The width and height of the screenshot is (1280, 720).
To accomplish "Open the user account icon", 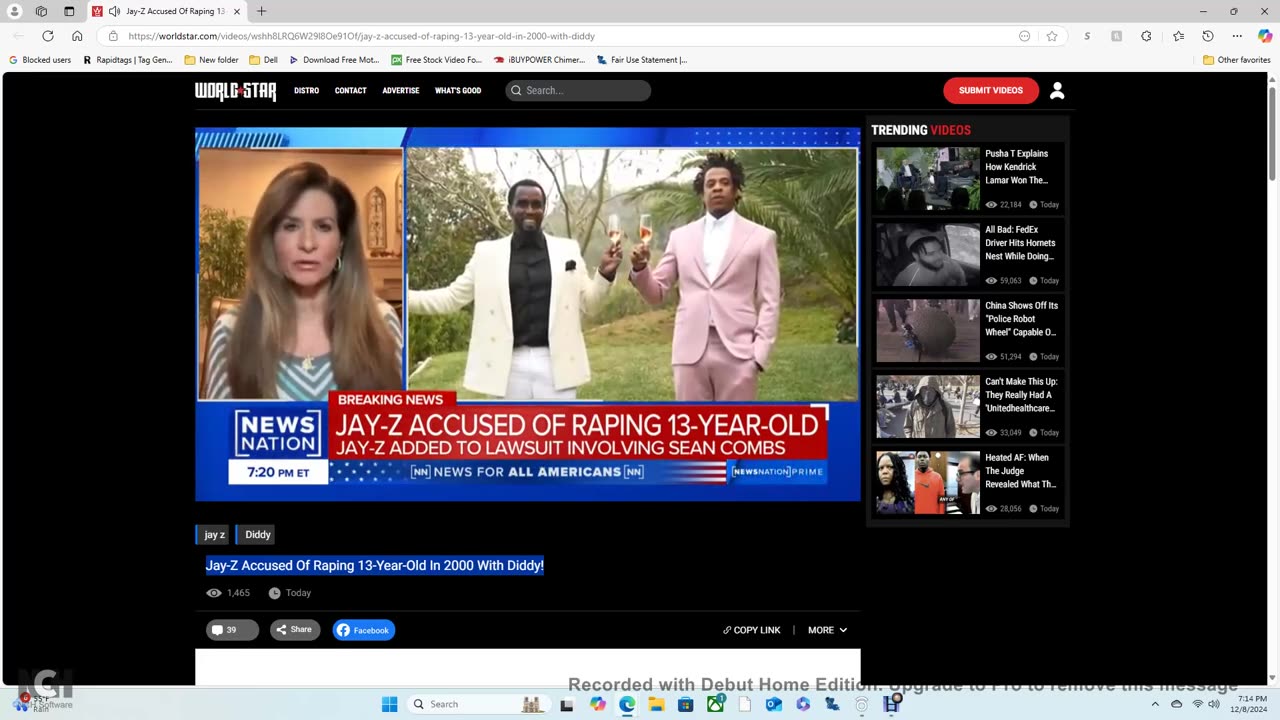I will [1057, 90].
